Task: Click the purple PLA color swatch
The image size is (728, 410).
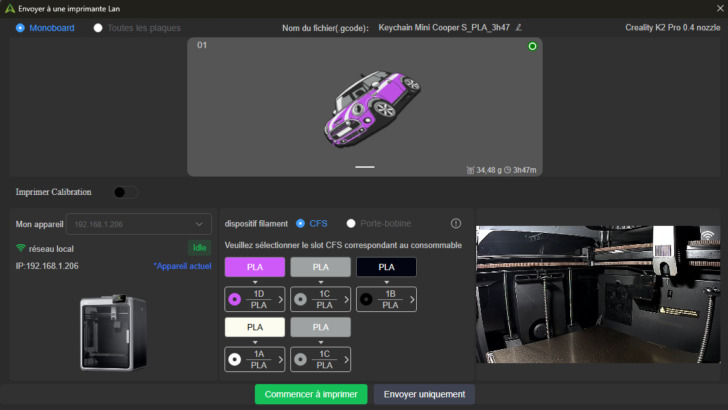Action: 255,267
